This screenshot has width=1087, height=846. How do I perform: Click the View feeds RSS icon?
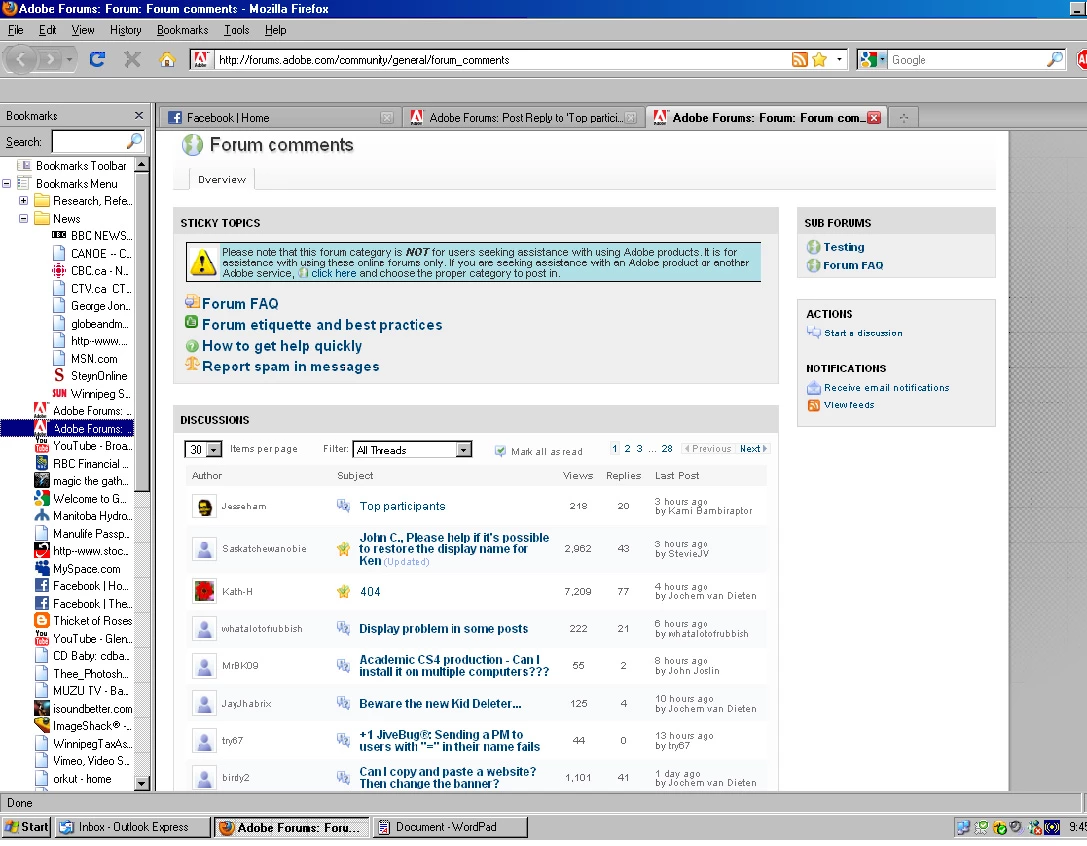pos(813,405)
